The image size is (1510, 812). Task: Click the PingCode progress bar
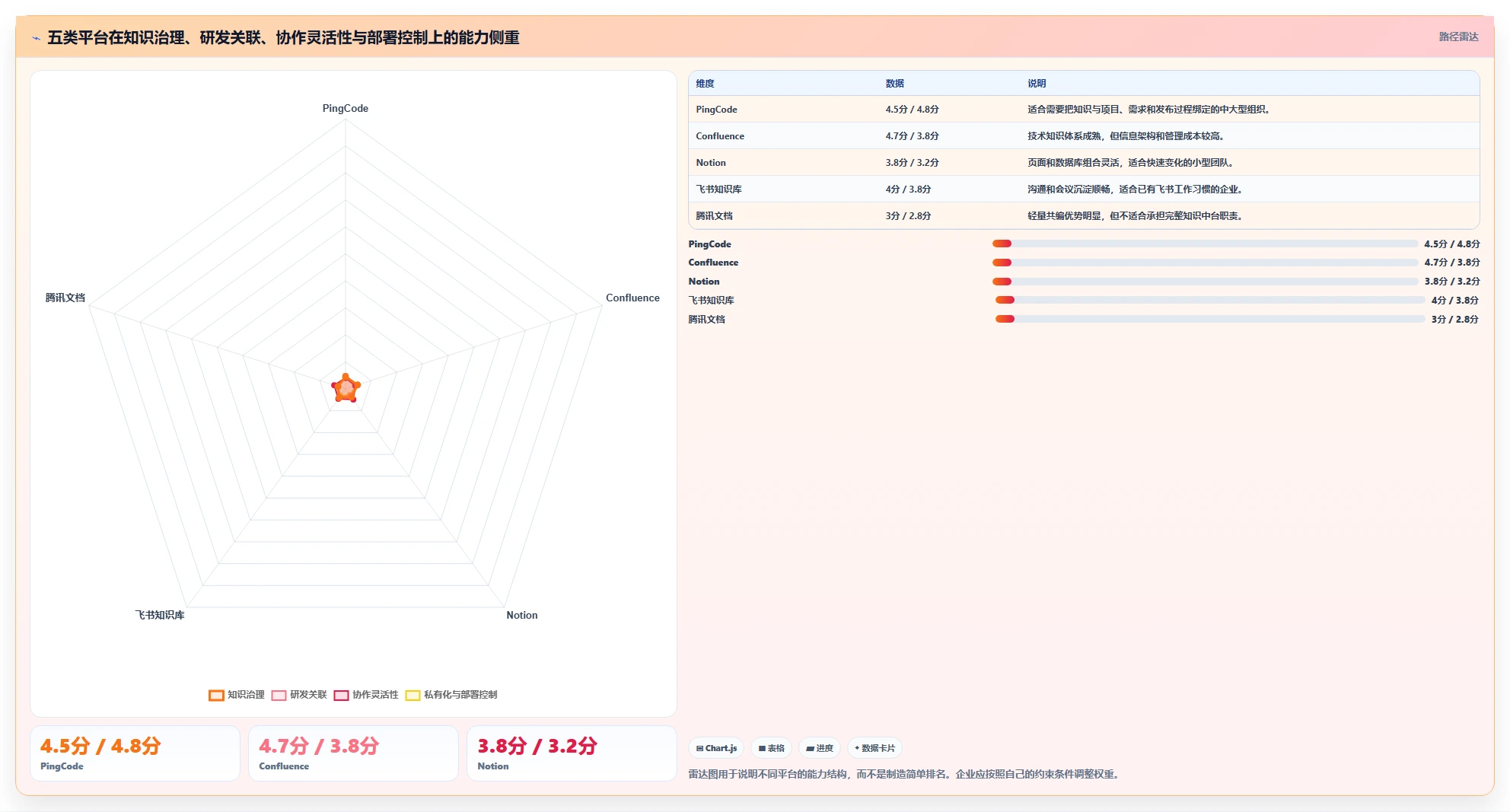(x=1205, y=244)
